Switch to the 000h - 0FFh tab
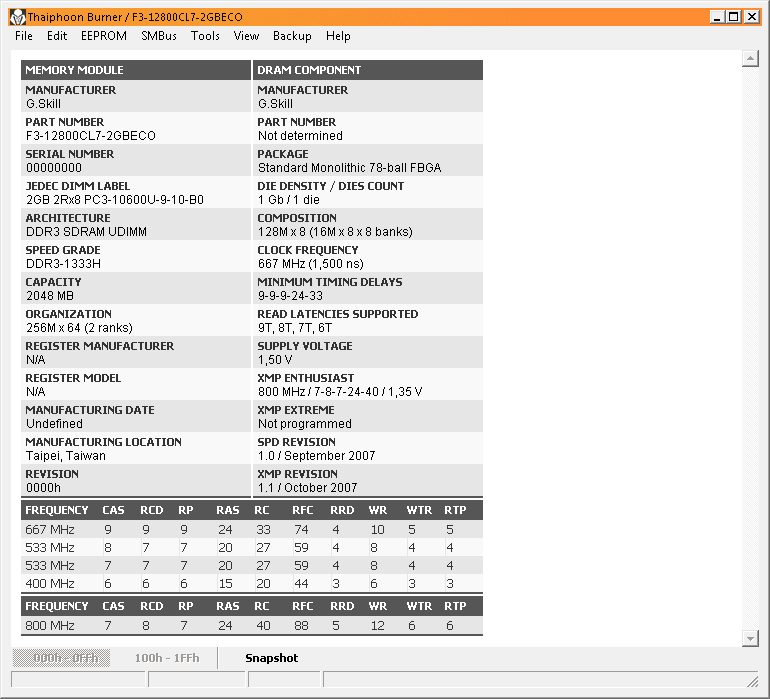Viewport: 770px width, 699px height. (x=61, y=658)
